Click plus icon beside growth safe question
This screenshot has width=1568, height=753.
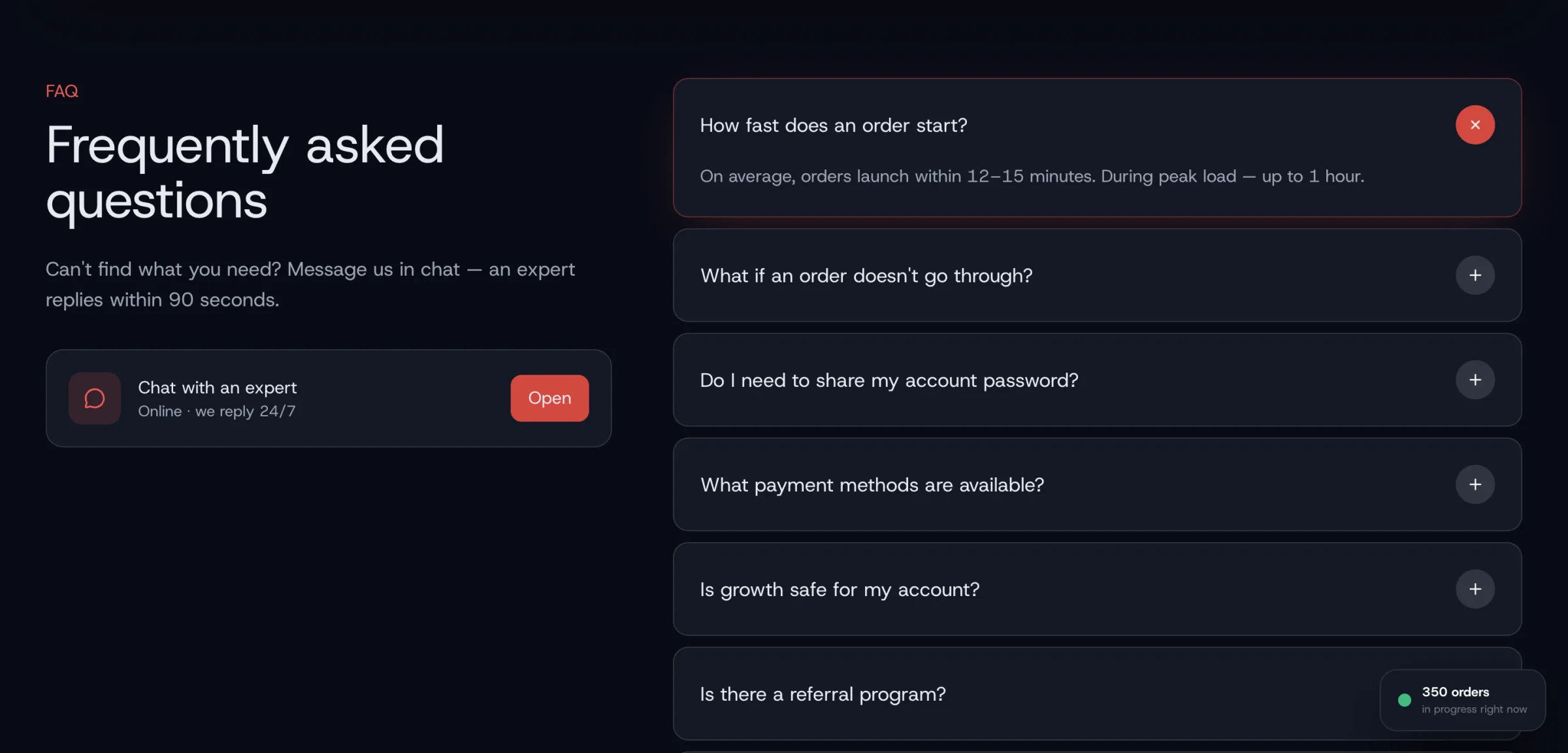[x=1475, y=589]
